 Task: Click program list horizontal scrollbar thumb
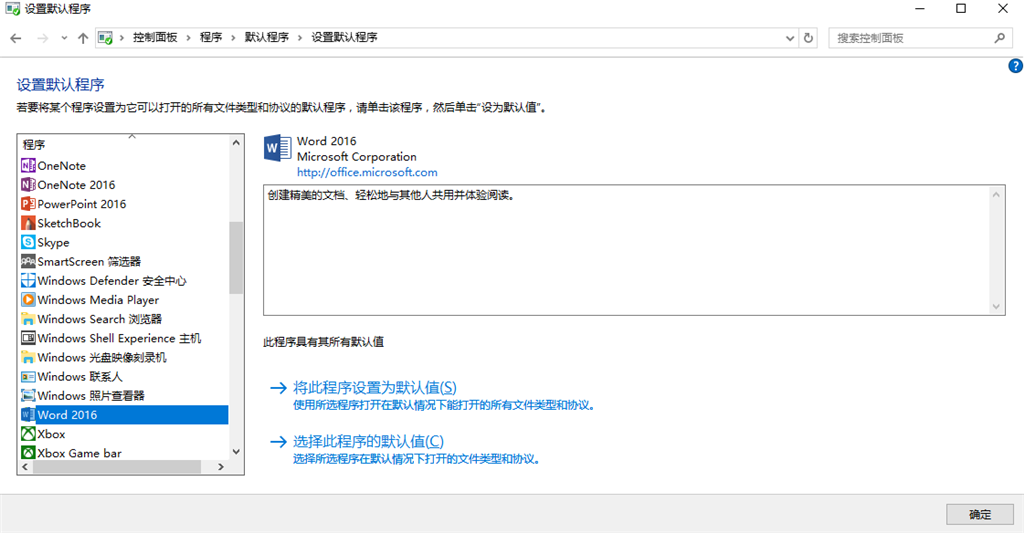pos(116,467)
